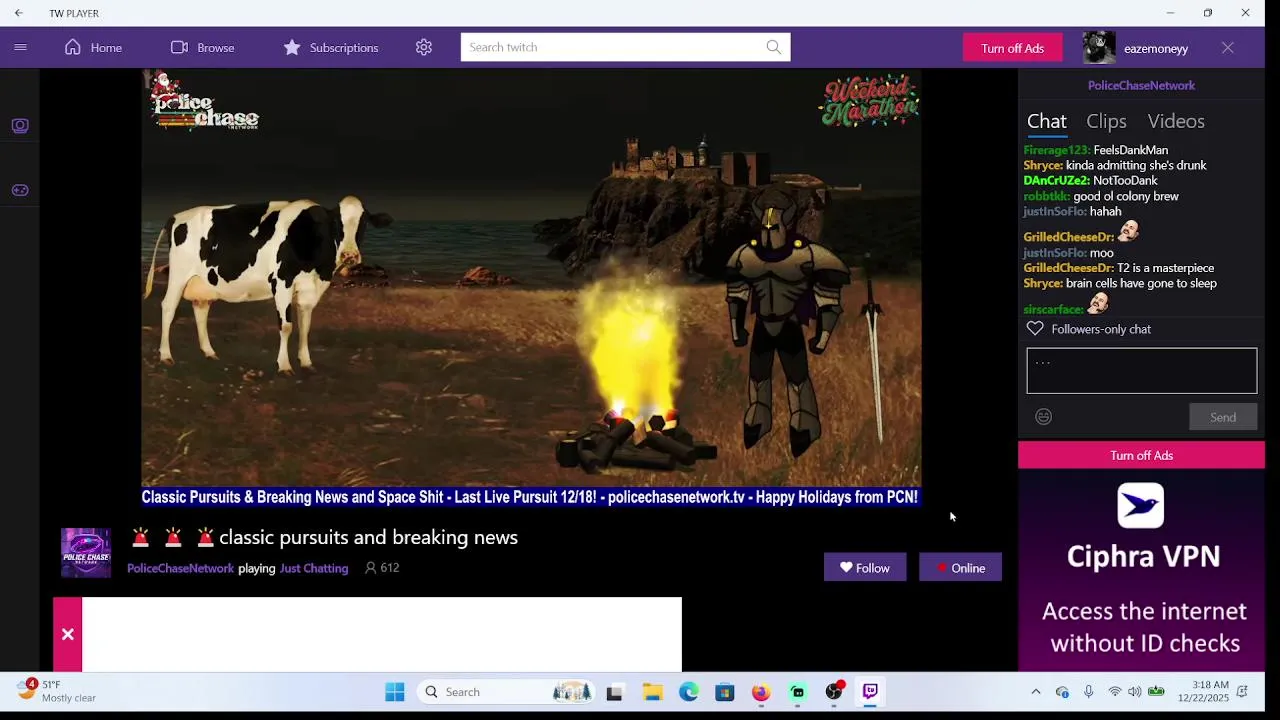The width and height of the screenshot is (1280, 720).
Task: Open Task View in taskbar
Action: [x=615, y=692]
